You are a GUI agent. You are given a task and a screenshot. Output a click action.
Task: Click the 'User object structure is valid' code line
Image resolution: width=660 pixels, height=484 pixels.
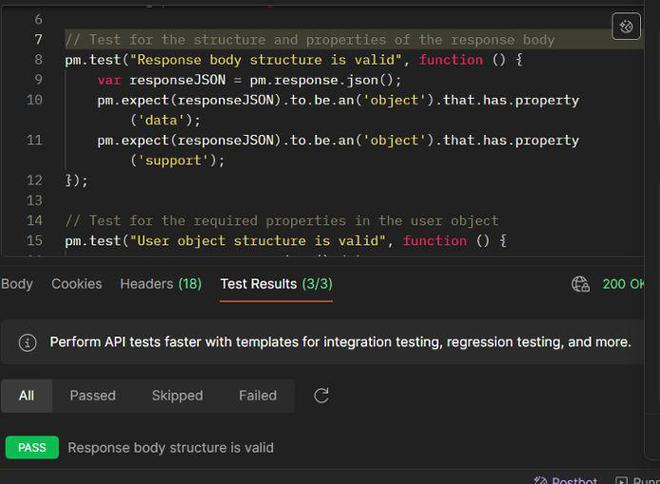click(286, 241)
